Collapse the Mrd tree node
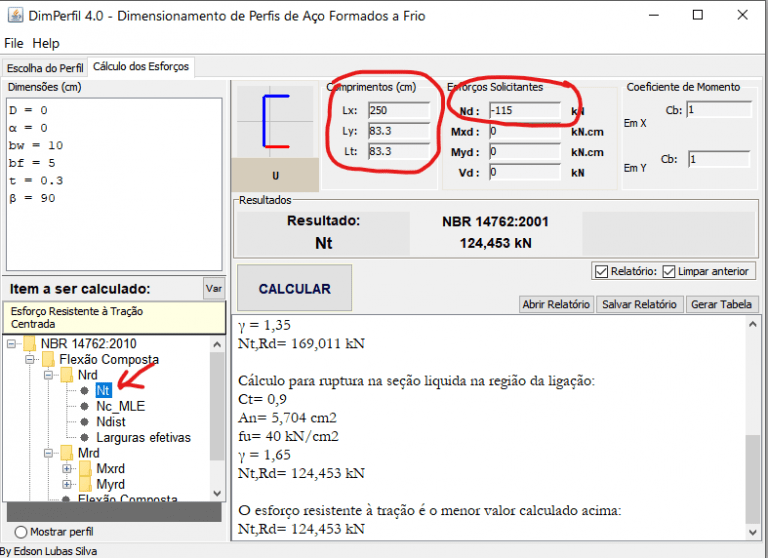The width and height of the screenshot is (768, 558). pyautogui.click(x=48, y=453)
